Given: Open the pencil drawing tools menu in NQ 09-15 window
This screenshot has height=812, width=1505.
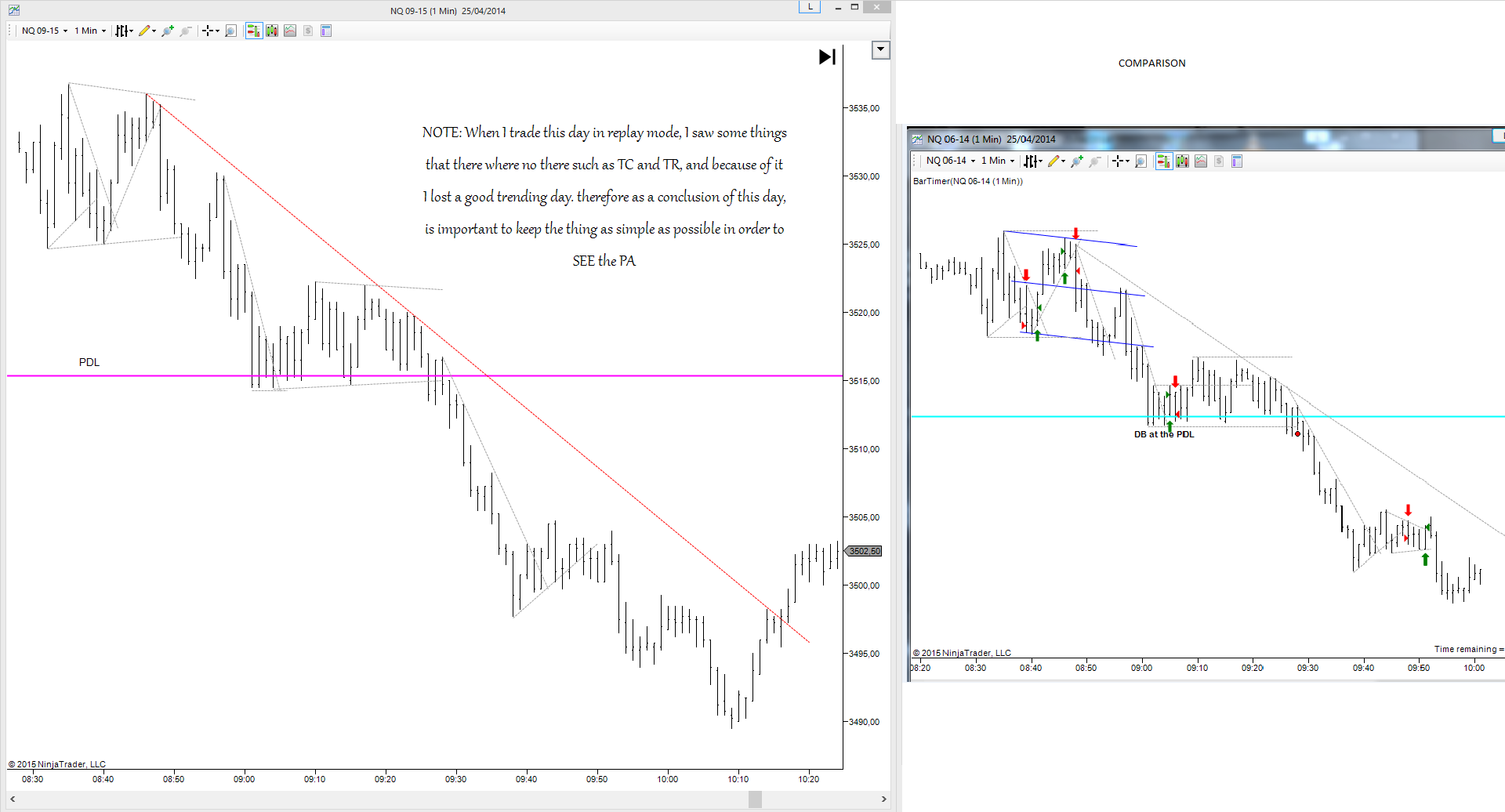Looking at the screenshot, I should 147,31.
